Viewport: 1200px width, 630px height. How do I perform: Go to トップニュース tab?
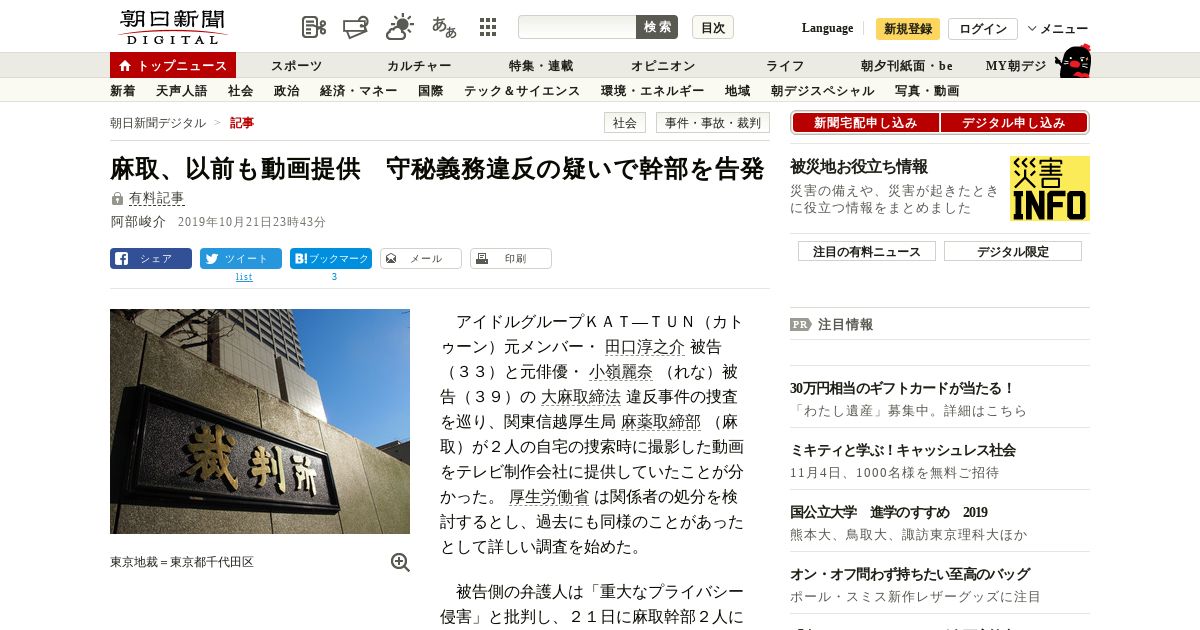(x=173, y=65)
